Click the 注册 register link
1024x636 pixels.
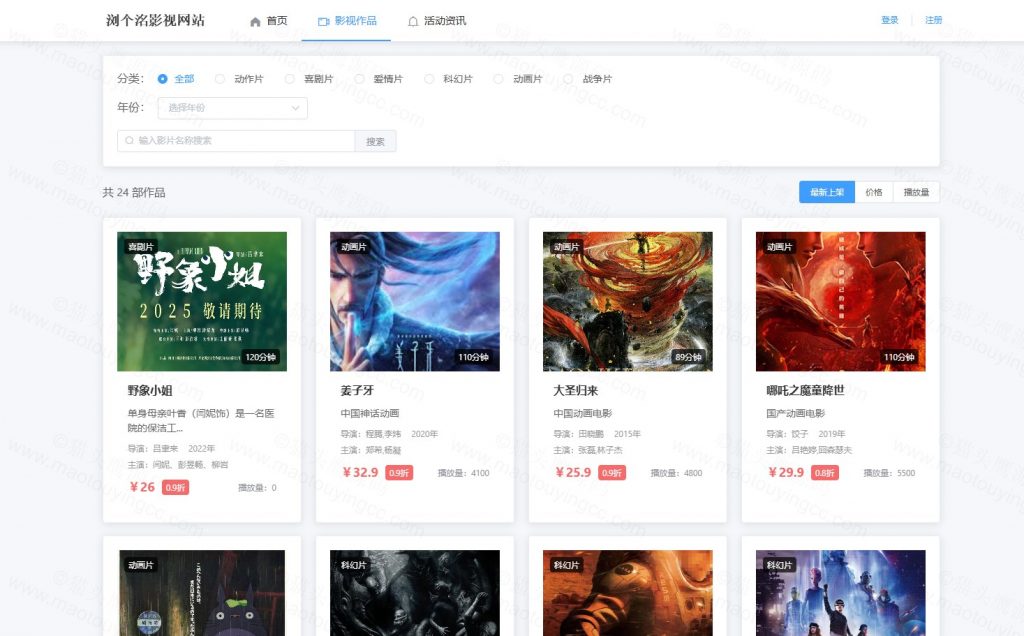pos(933,20)
